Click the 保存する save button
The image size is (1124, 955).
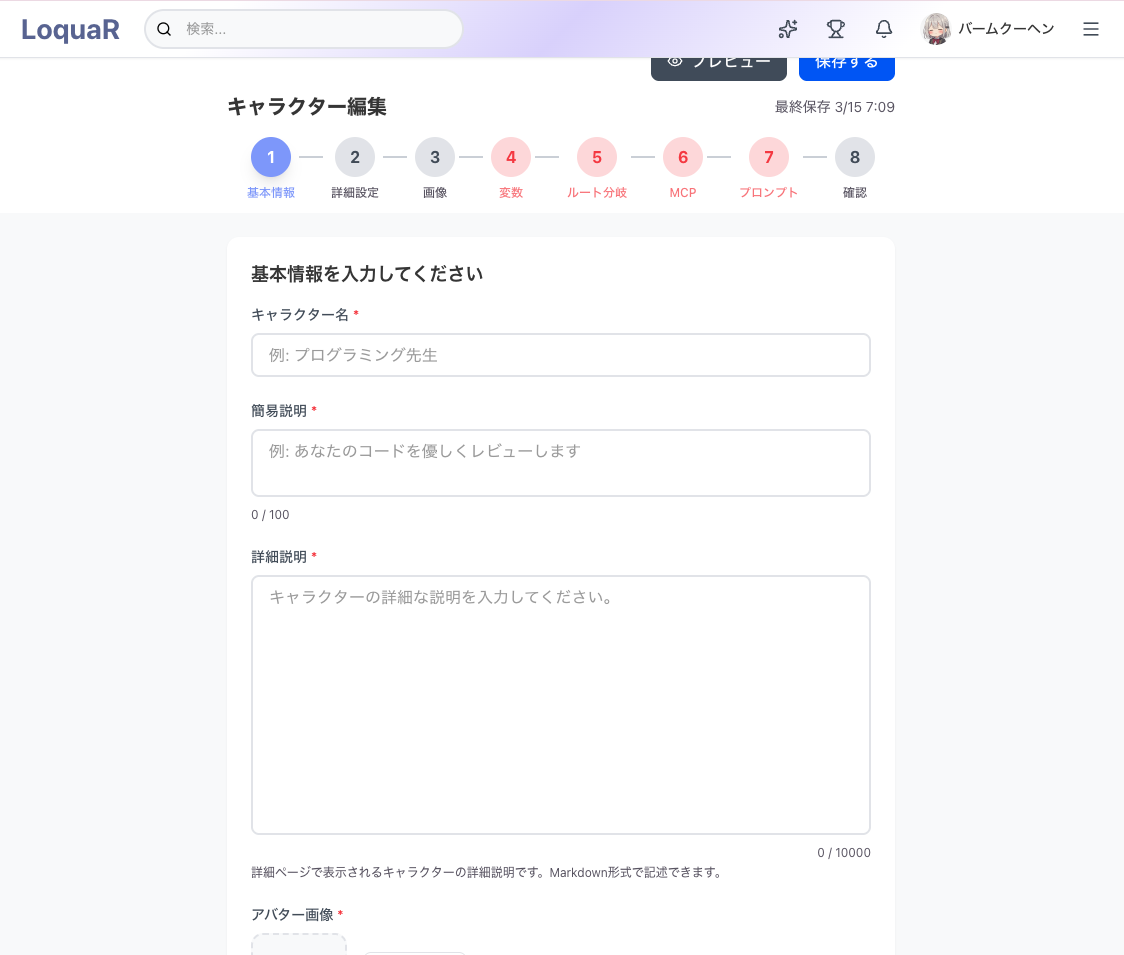pyautogui.click(x=846, y=62)
